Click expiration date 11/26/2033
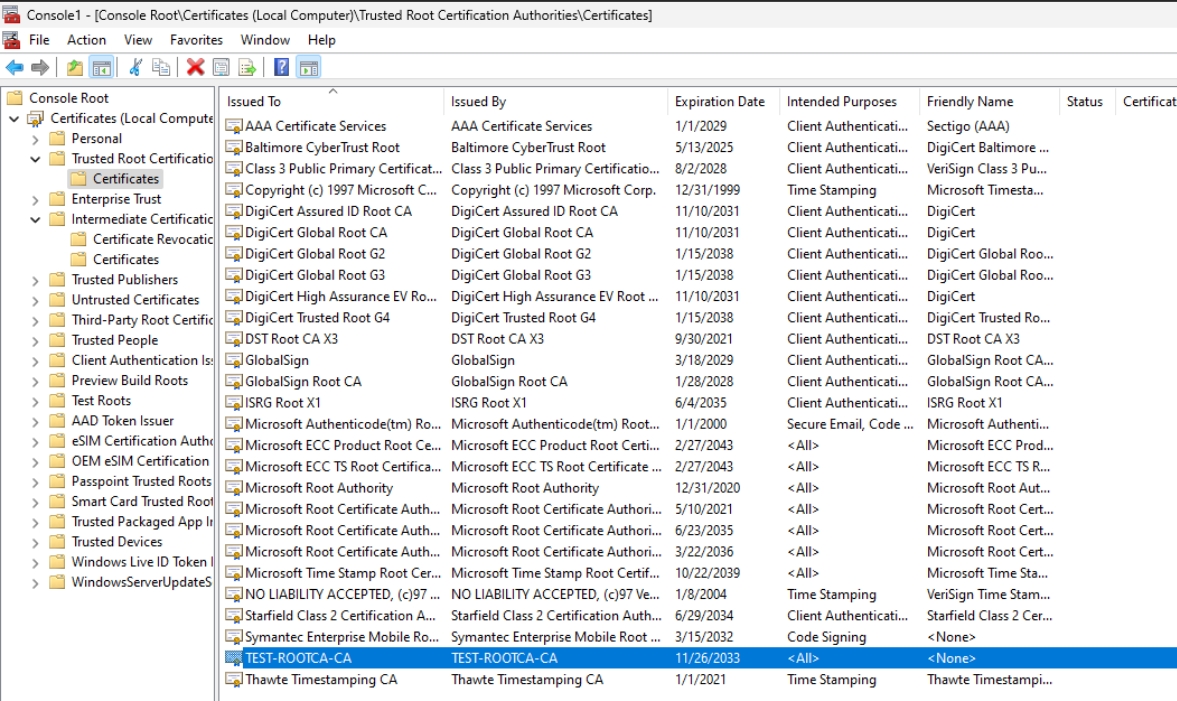Image resolution: width=1177 pixels, height=701 pixels. click(707, 658)
